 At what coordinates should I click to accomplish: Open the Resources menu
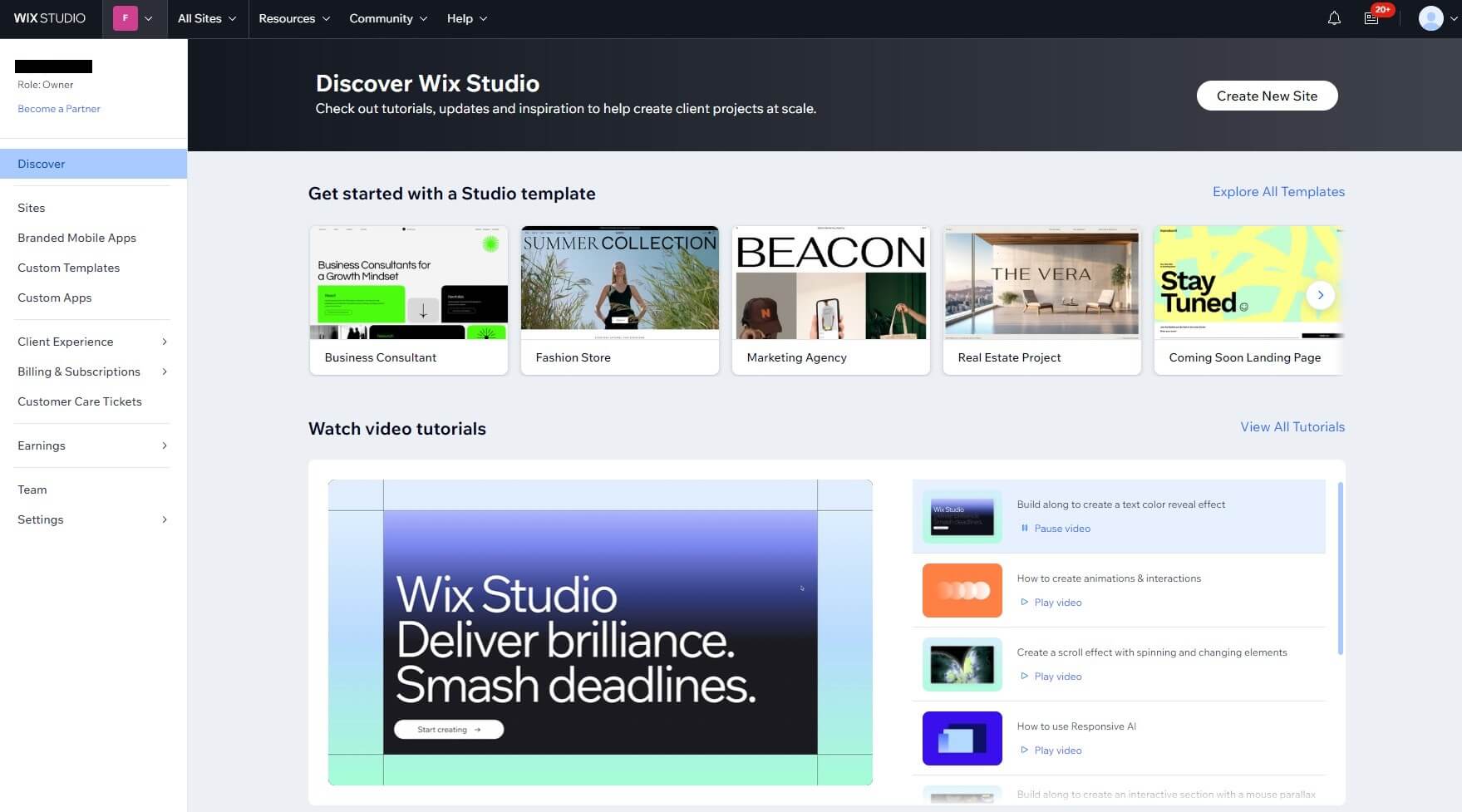pyautogui.click(x=294, y=18)
